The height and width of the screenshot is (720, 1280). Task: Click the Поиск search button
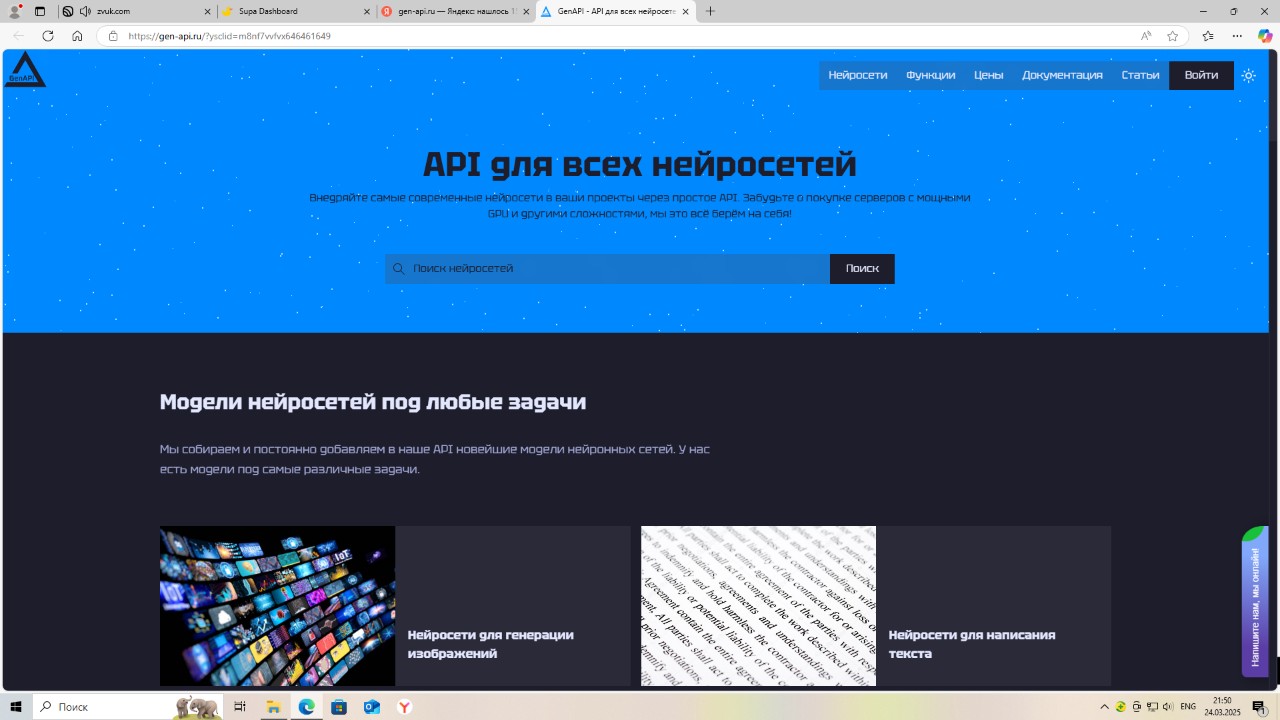click(x=862, y=269)
